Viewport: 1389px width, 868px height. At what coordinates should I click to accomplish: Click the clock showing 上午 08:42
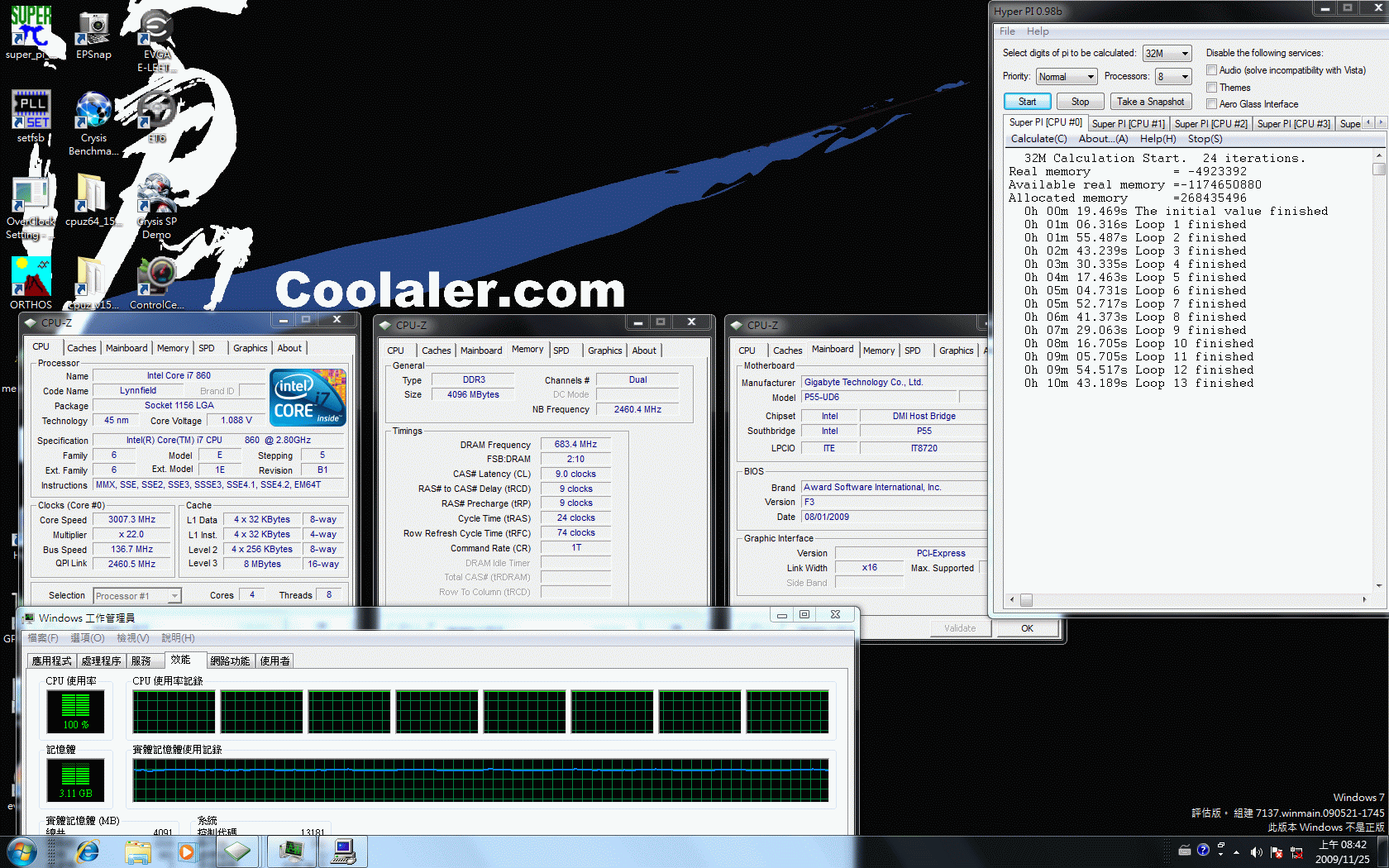pyautogui.click(x=1342, y=845)
